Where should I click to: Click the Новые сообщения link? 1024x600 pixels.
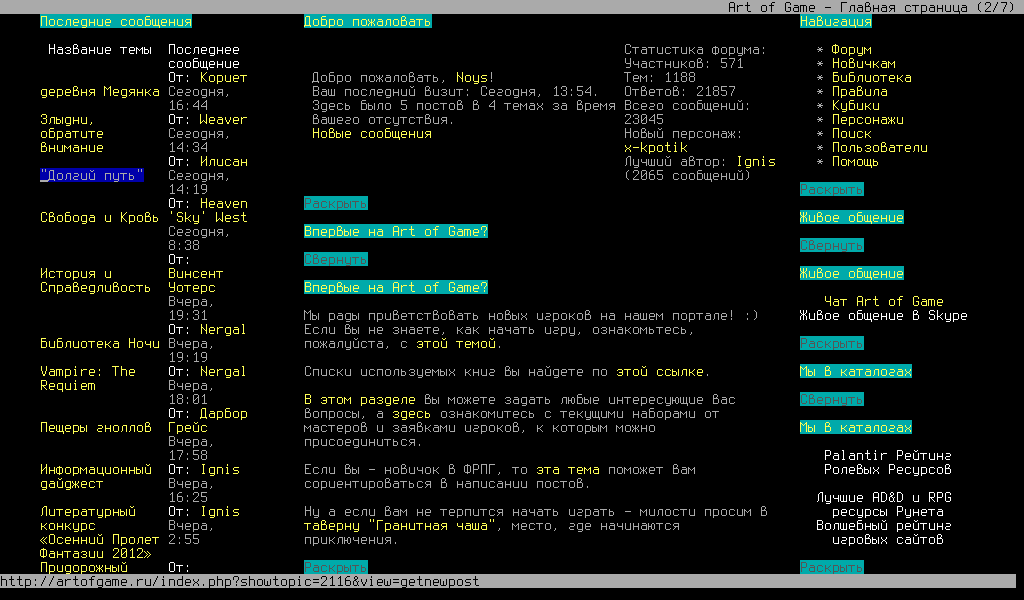tap(371, 133)
